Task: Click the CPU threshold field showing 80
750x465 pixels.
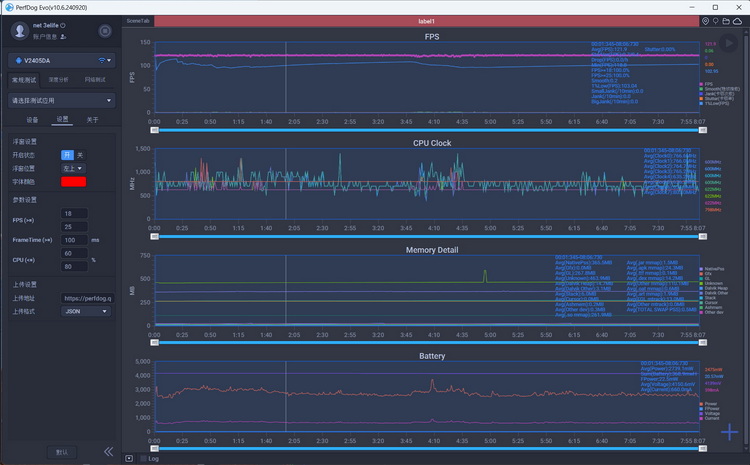Action: coord(74,266)
